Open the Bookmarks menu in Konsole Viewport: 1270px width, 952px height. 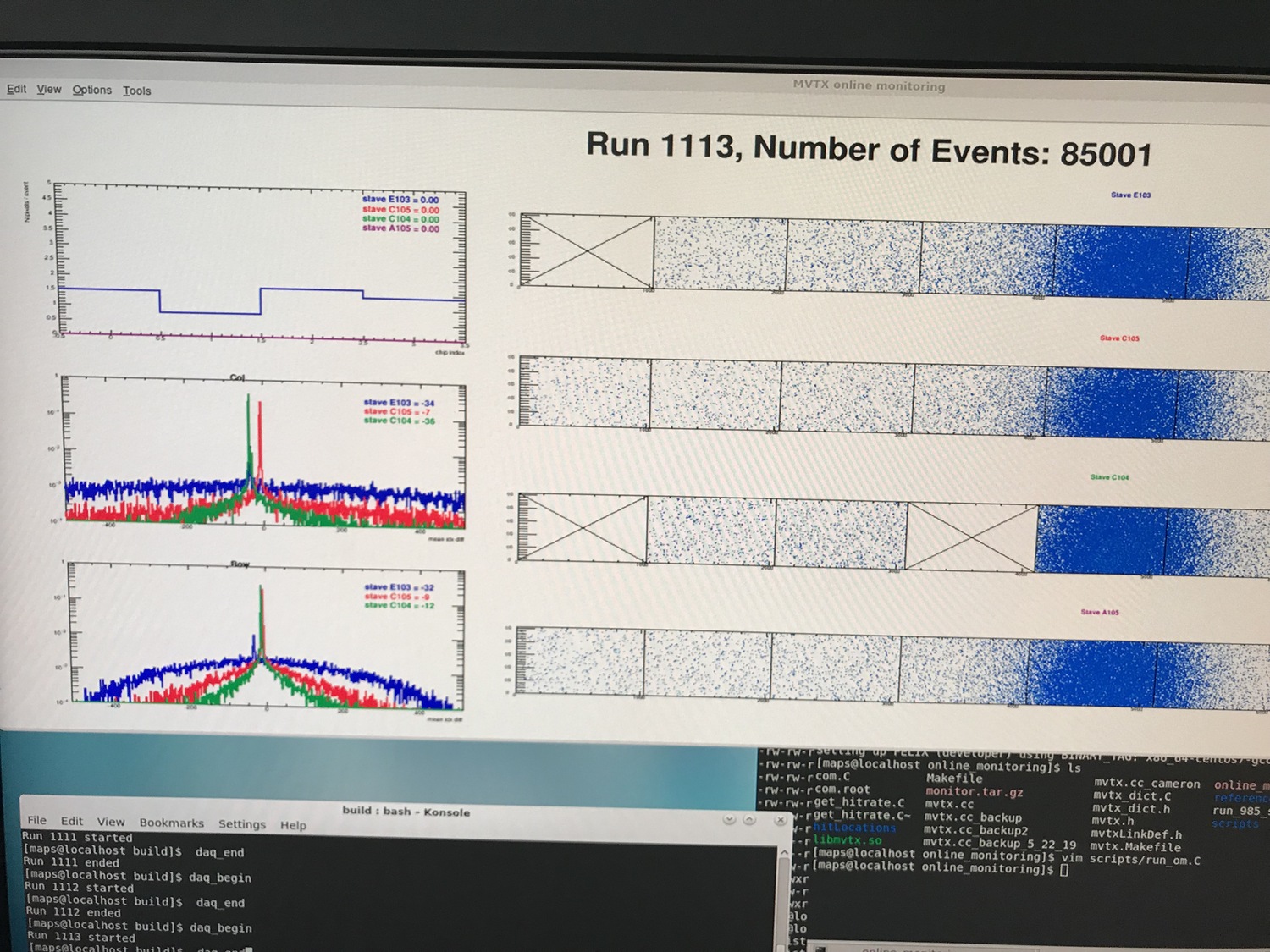click(171, 823)
